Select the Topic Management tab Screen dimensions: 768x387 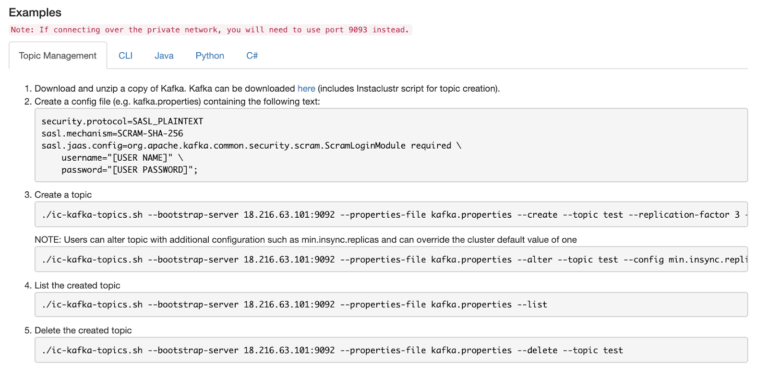[58, 55]
